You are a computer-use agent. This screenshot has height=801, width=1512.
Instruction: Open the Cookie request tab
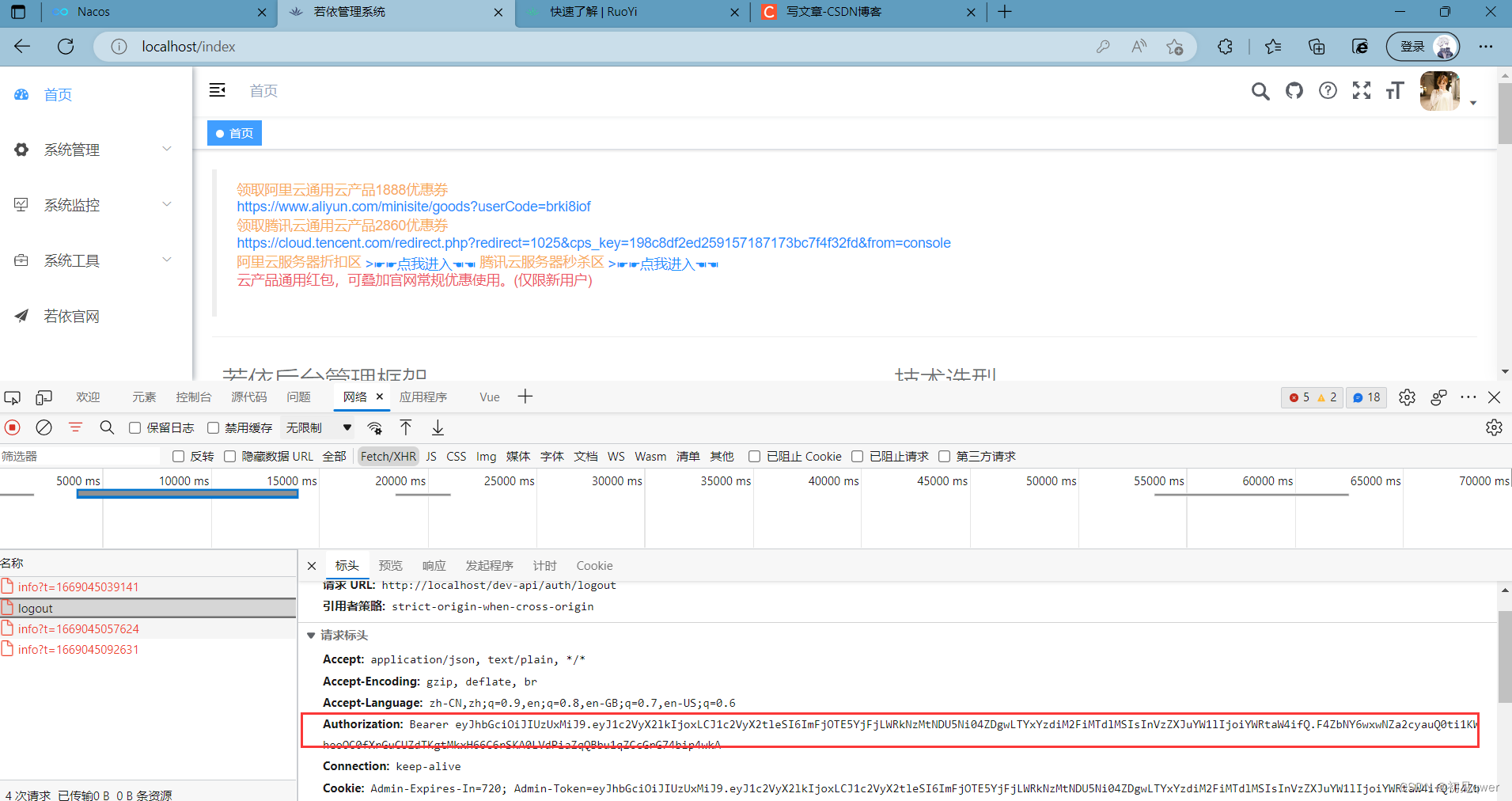pos(594,566)
